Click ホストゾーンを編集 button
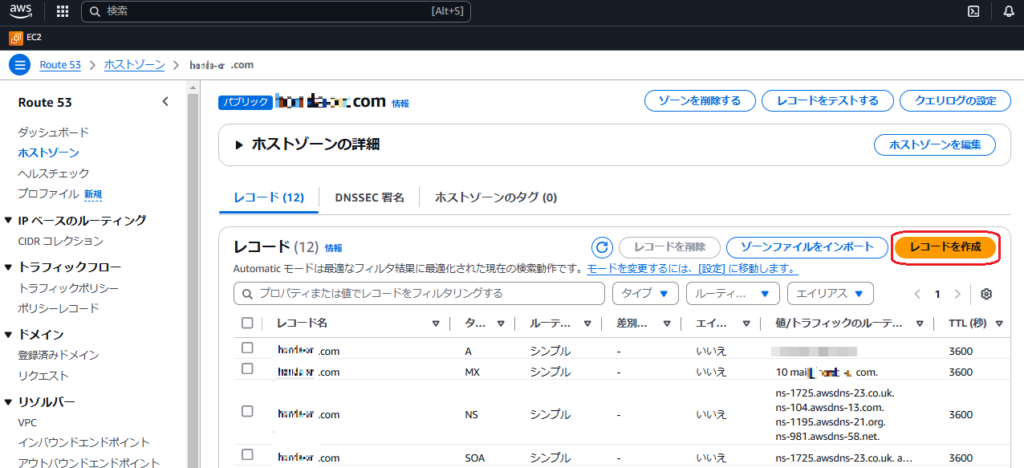Image resolution: width=1024 pixels, height=468 pixels. pos(935,146)
